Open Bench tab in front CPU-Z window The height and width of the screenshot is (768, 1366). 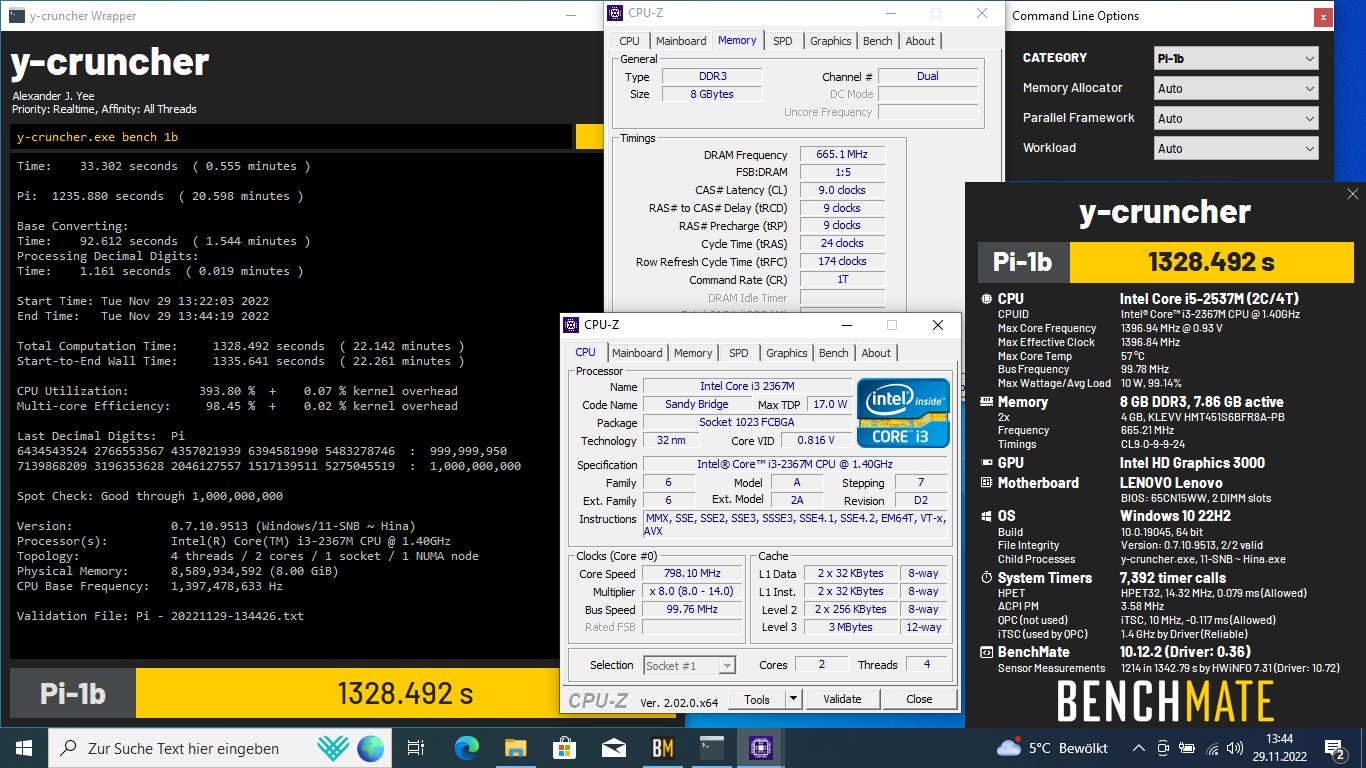(834, 353)
